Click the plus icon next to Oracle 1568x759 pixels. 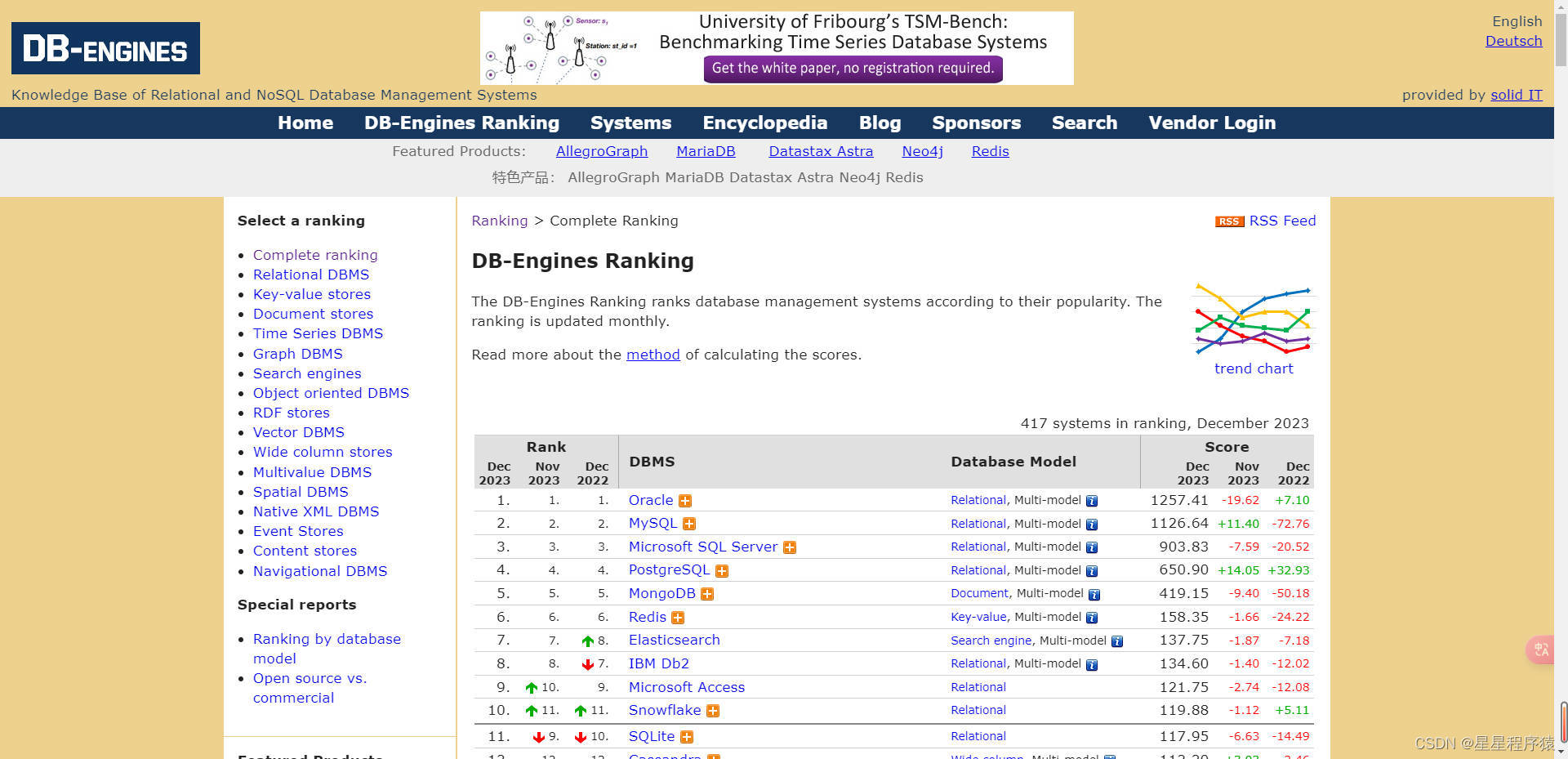click(685, 501)
